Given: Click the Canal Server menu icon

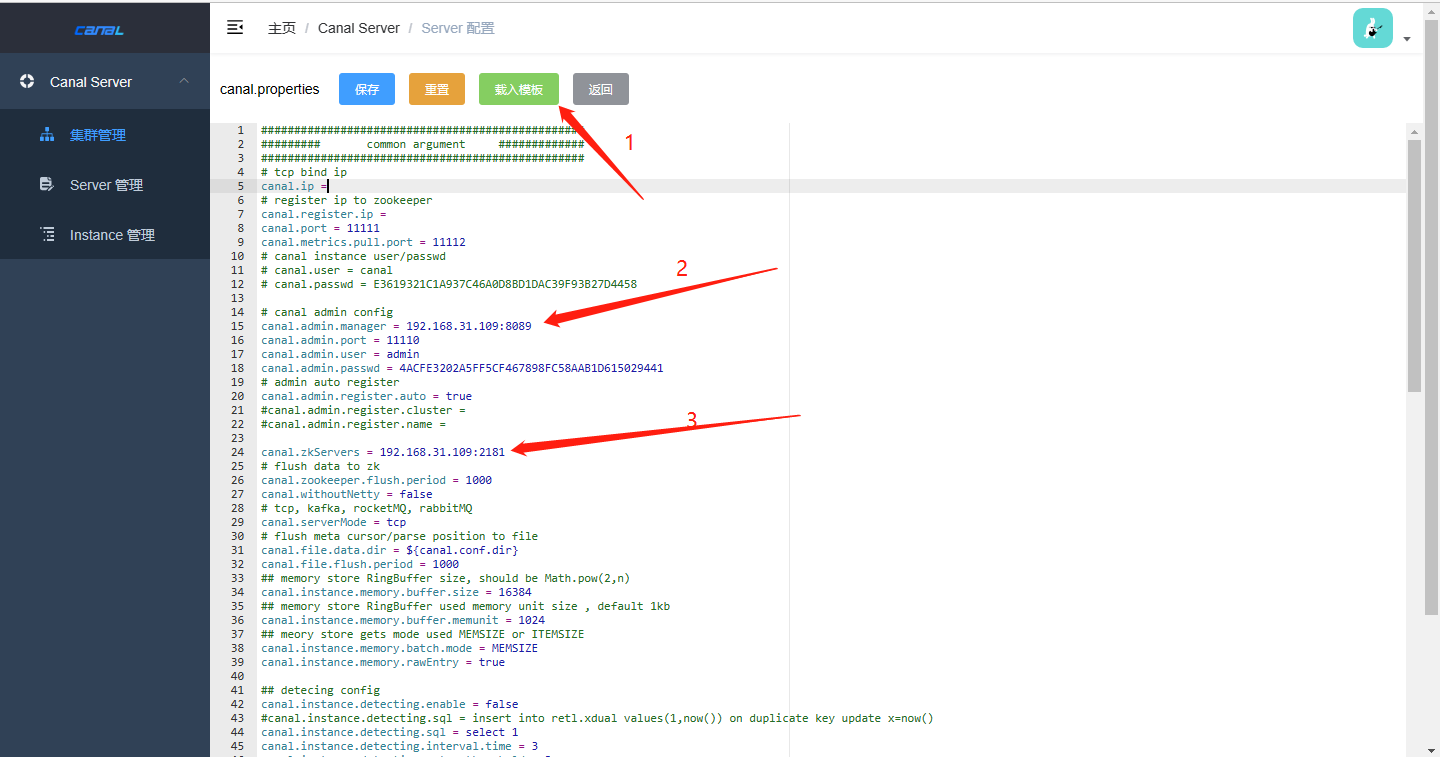Looking at the screenshot, I should pyautogui.click(x=27, y=82).
